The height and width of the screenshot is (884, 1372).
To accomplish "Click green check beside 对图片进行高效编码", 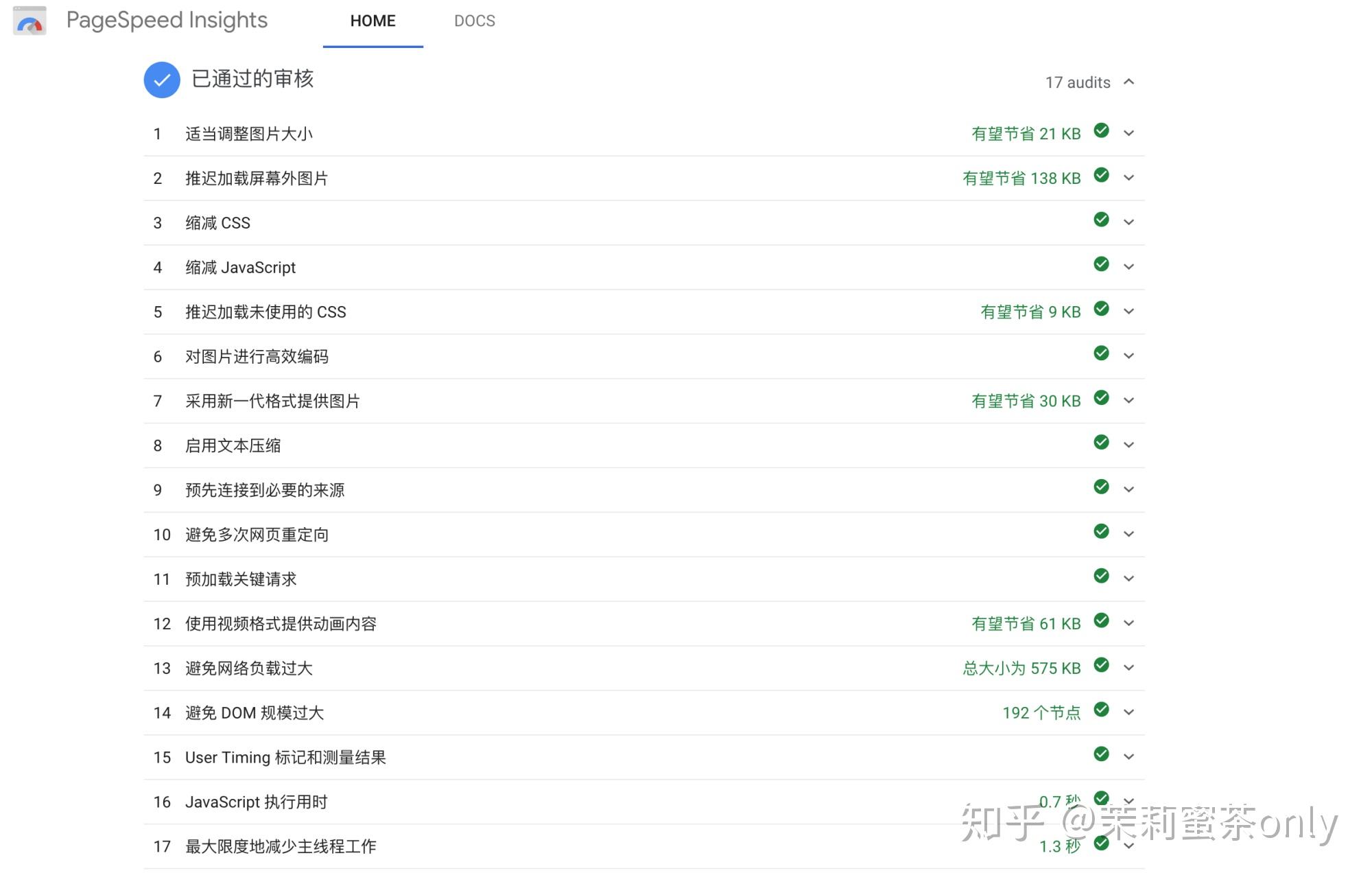I will click(x=1101, y=353).
